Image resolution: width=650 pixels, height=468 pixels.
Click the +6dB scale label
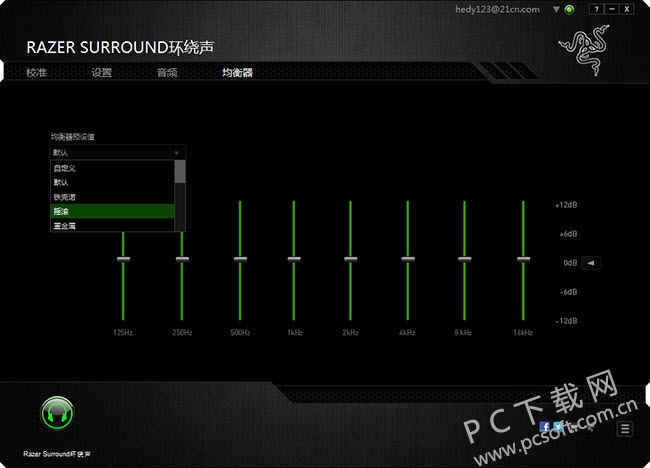(568, 234)
